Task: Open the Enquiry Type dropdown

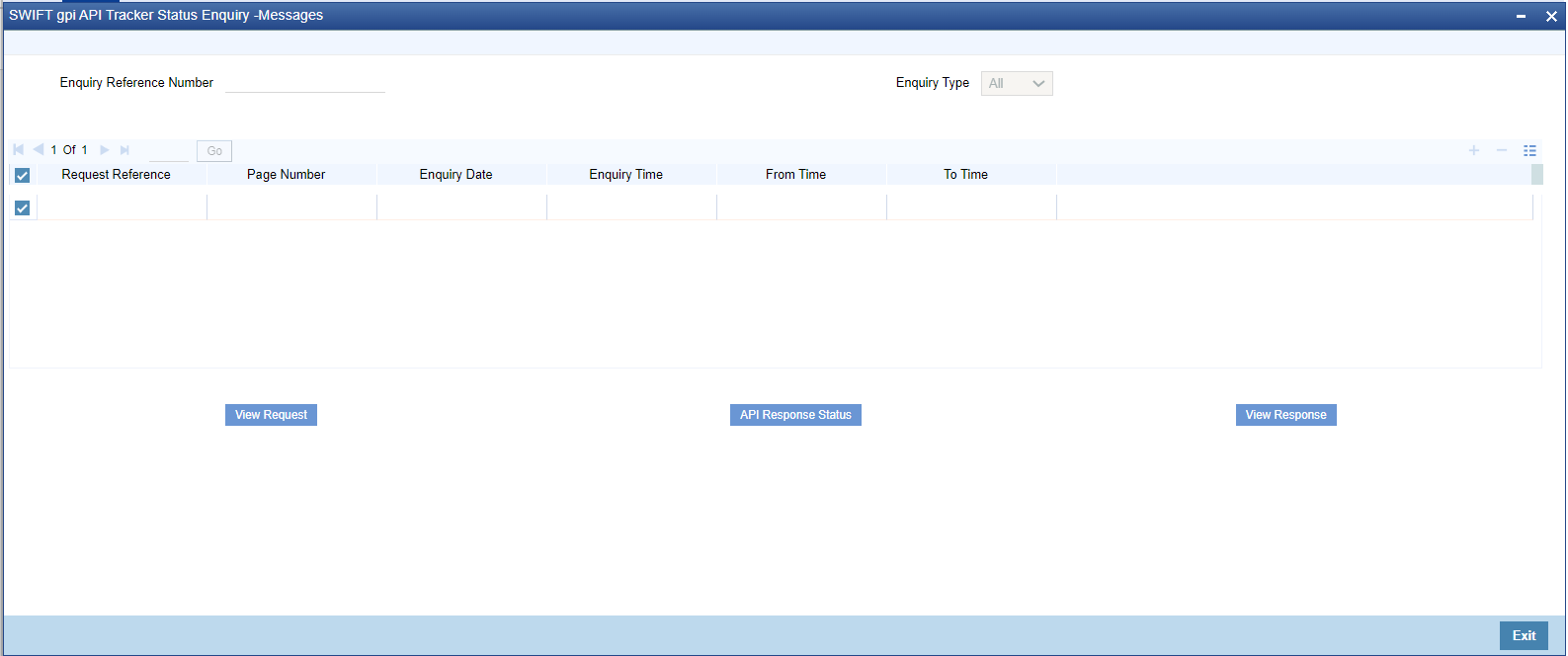Action: 1017,84
